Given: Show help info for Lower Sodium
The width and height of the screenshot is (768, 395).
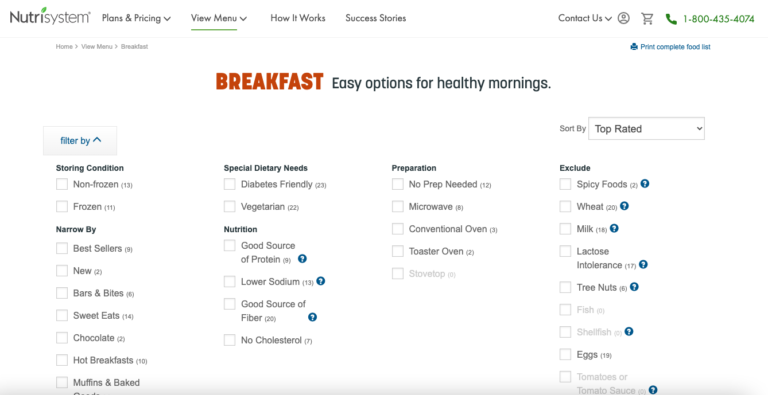Looking at the screenshot, I should [321, 281].
